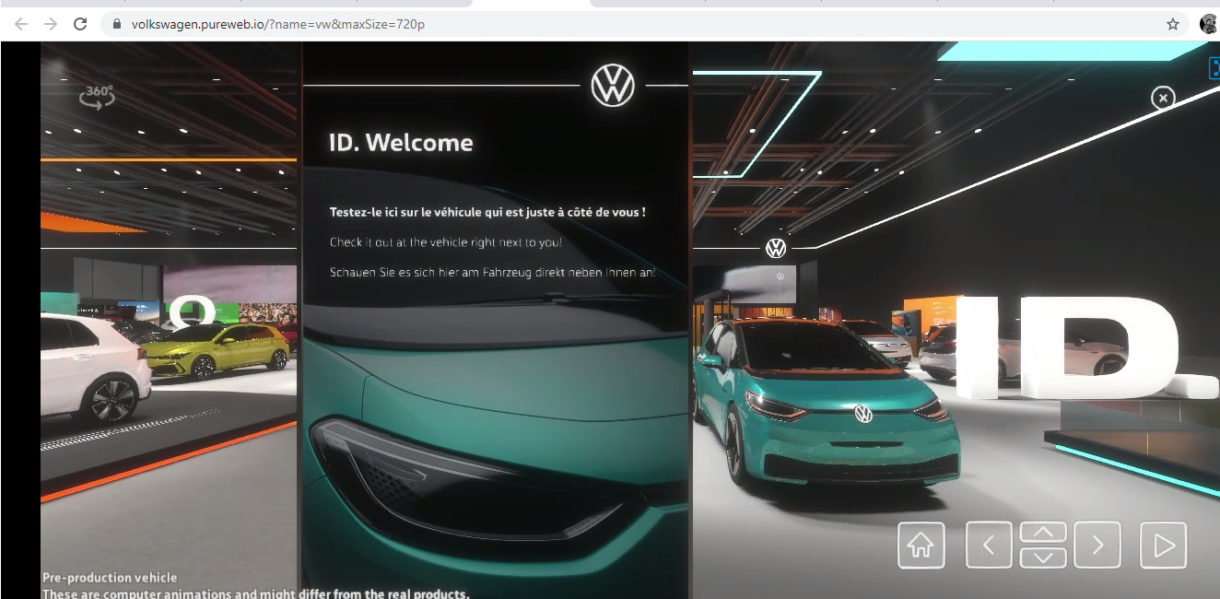Viewport: 1220px width, 599px height.
Task: Click the blue fullscreen icon at the viewer edge
Action: click(1214, 68)
